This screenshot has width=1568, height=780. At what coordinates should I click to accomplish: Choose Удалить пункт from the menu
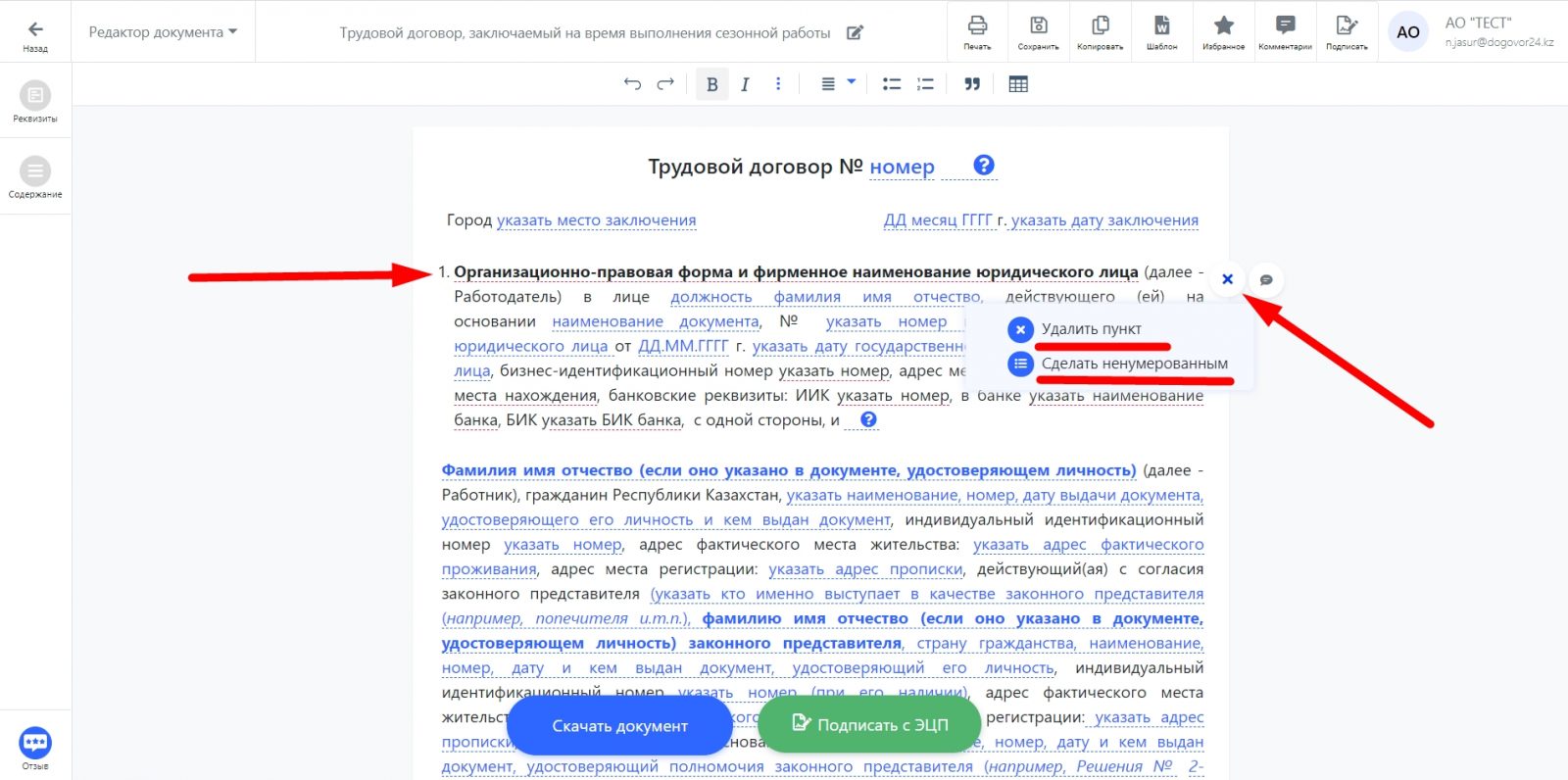point(1091,329)
